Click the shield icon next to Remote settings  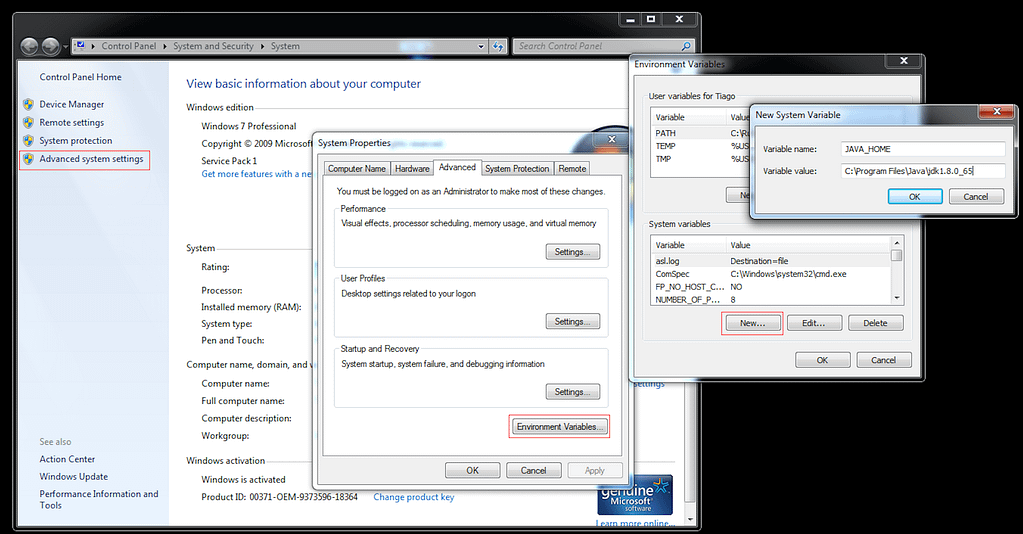[x=28, y=122]
